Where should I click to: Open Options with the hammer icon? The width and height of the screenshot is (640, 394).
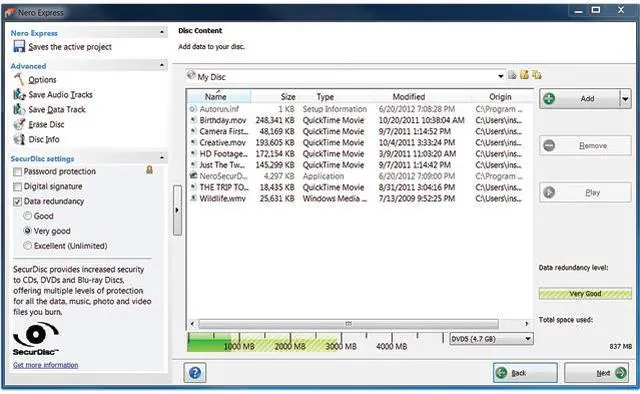tap(19, 79)
